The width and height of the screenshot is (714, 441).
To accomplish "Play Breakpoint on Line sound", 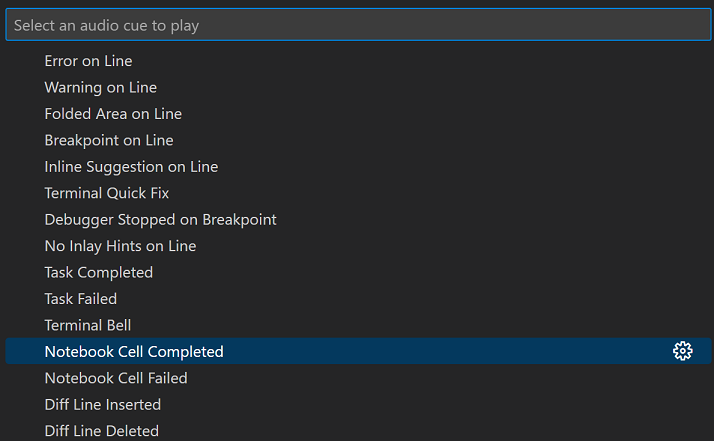I will (x=109, y=140).
